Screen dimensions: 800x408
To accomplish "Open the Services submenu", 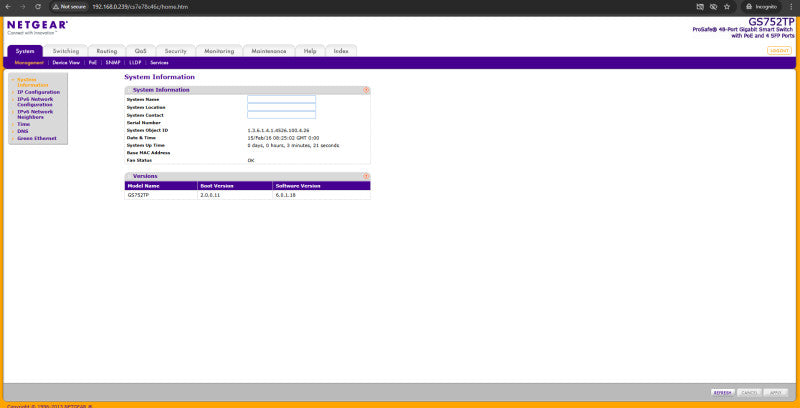I will (159, 63).
